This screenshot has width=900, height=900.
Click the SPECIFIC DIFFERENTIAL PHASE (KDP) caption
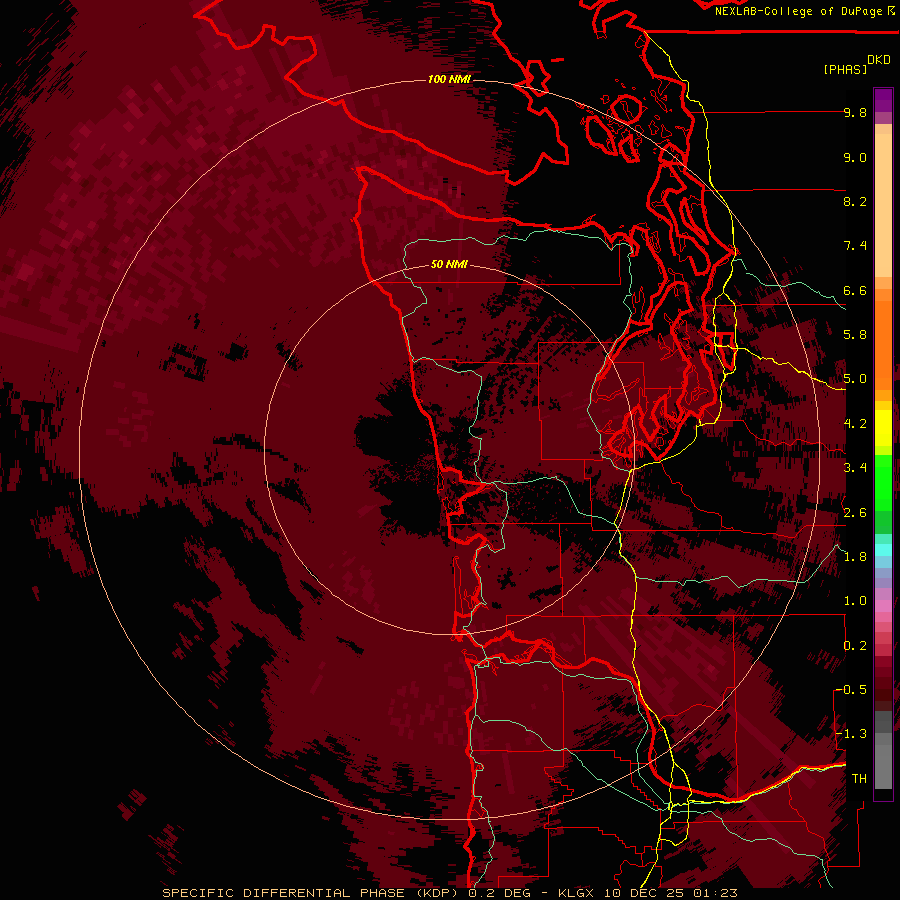(311, 893)
